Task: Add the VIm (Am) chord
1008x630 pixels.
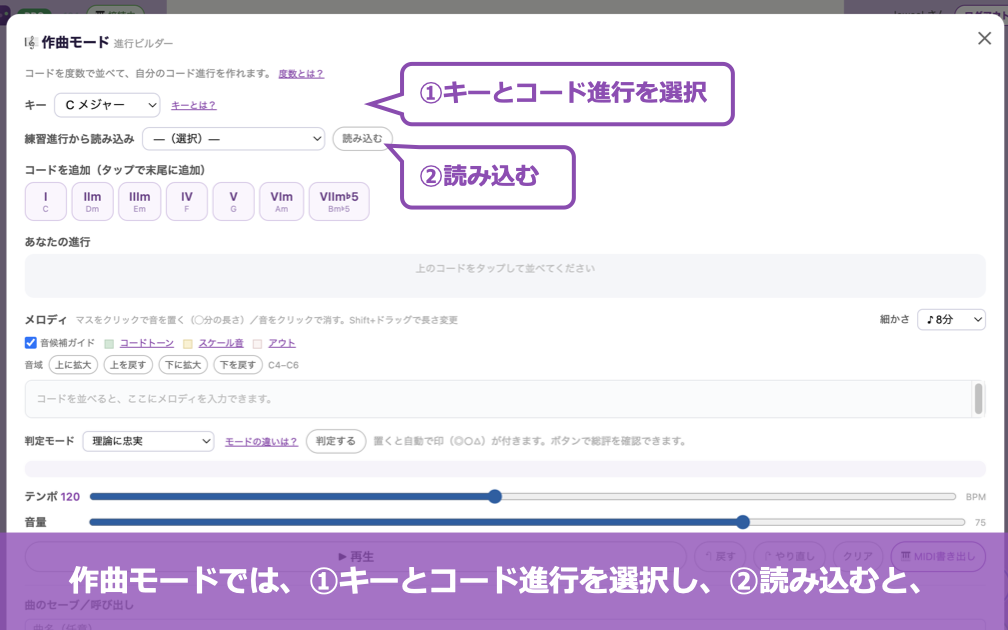Action: 282,202
